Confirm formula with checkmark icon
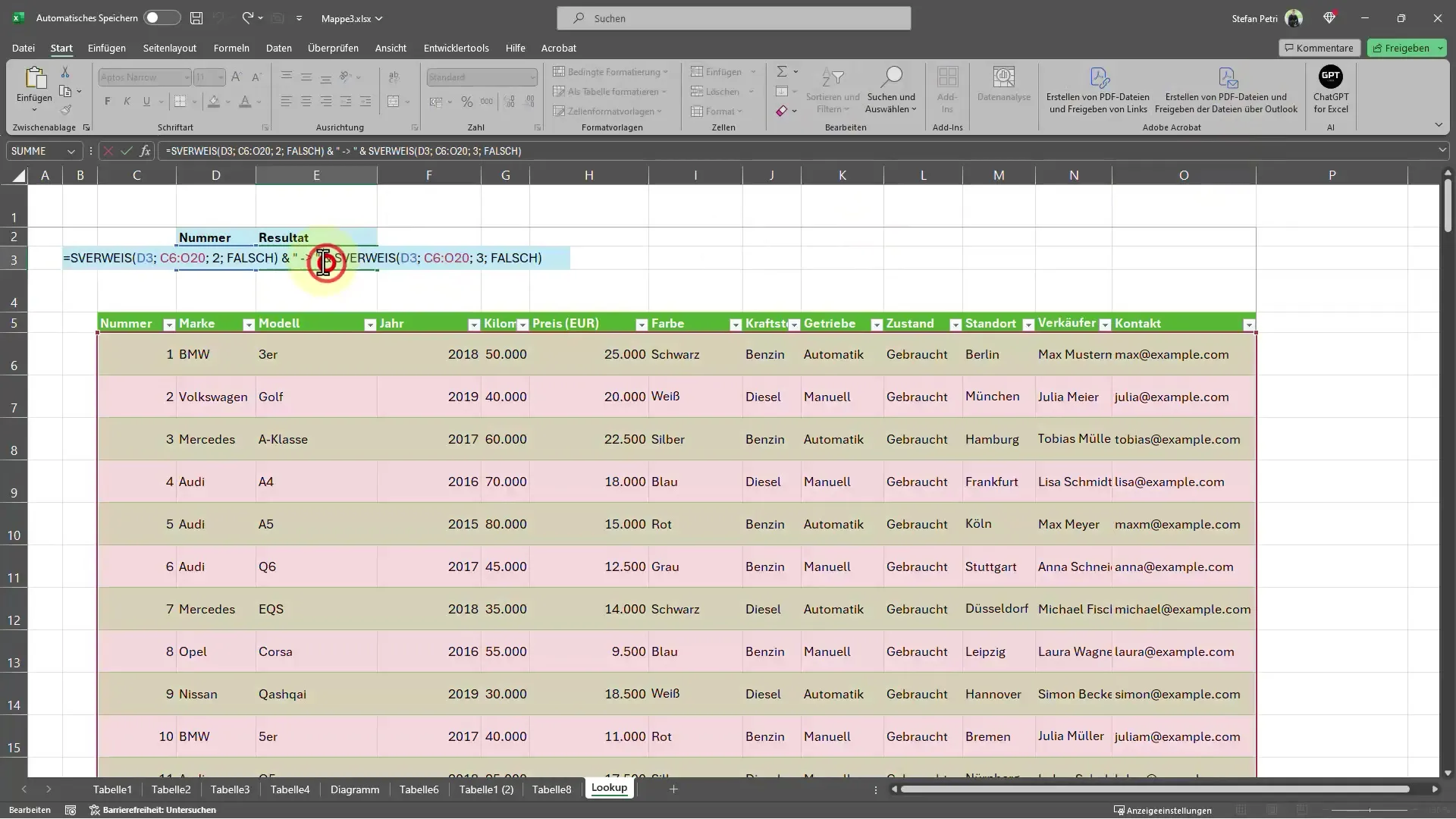 (127, 151)
